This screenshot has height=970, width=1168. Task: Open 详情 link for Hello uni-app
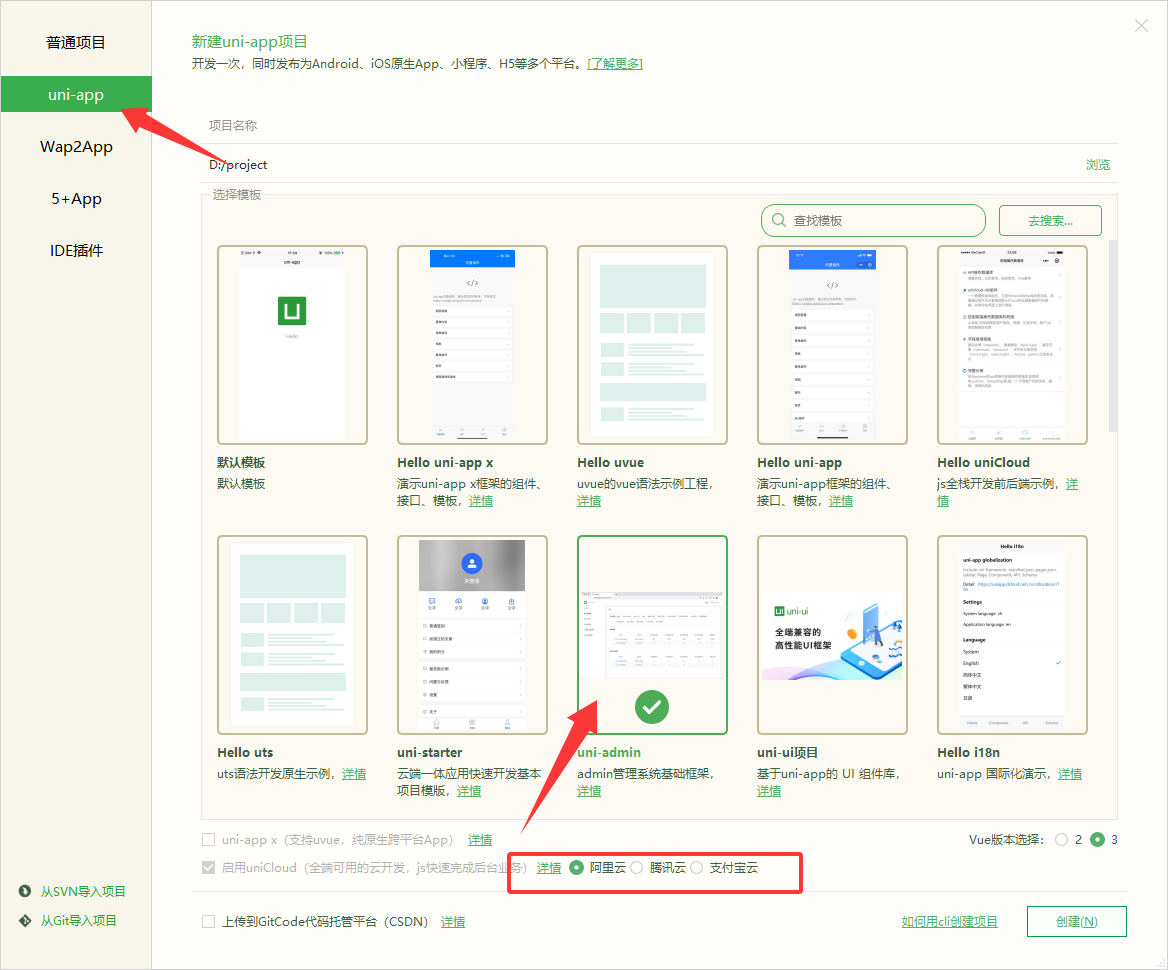[x=841, y=501]
